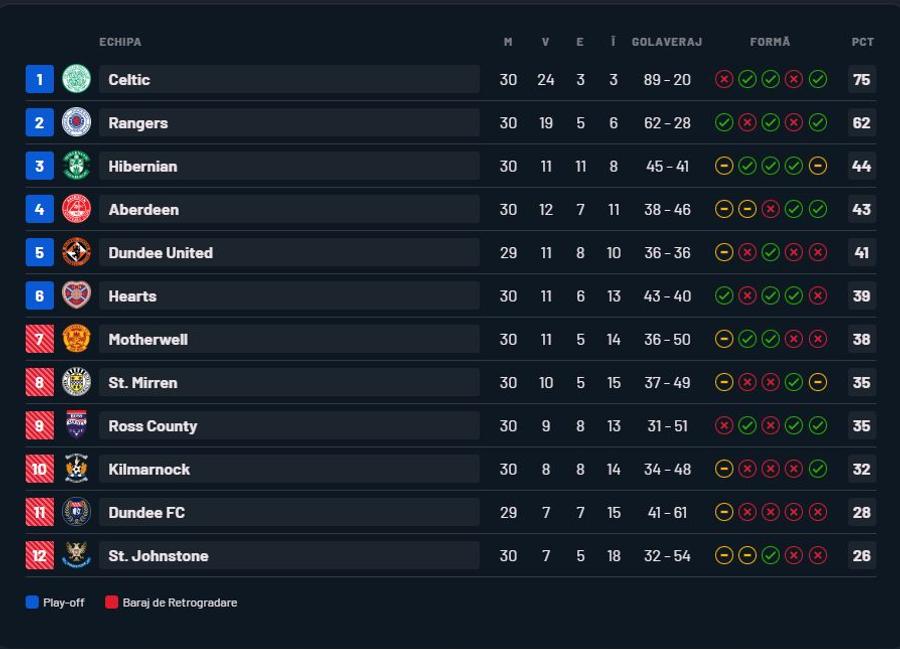Screen dimensions: 900x649
Task: Click the V wins column header
Action: pyautogui.click(x=545, y=42)
